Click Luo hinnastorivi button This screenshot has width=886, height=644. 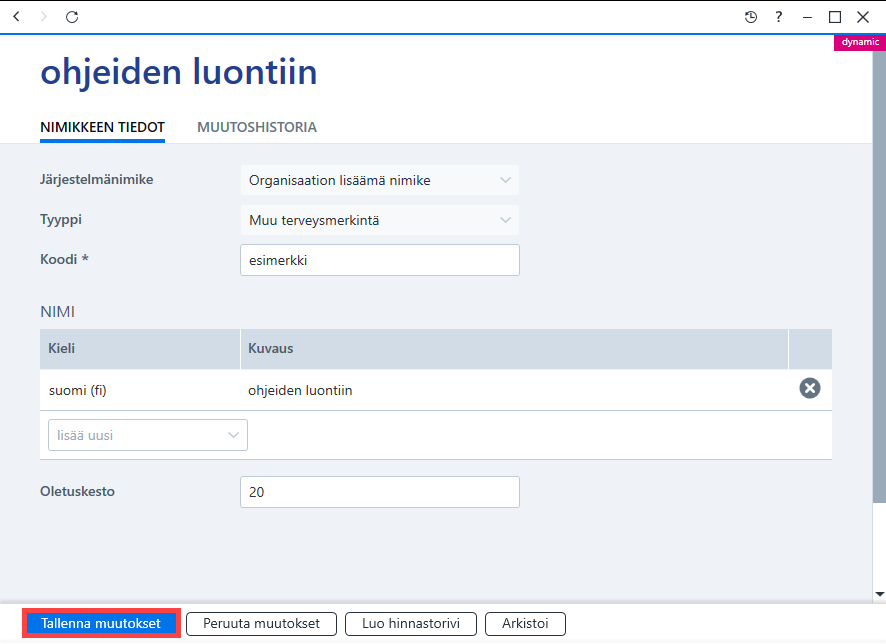click(411, 624)
